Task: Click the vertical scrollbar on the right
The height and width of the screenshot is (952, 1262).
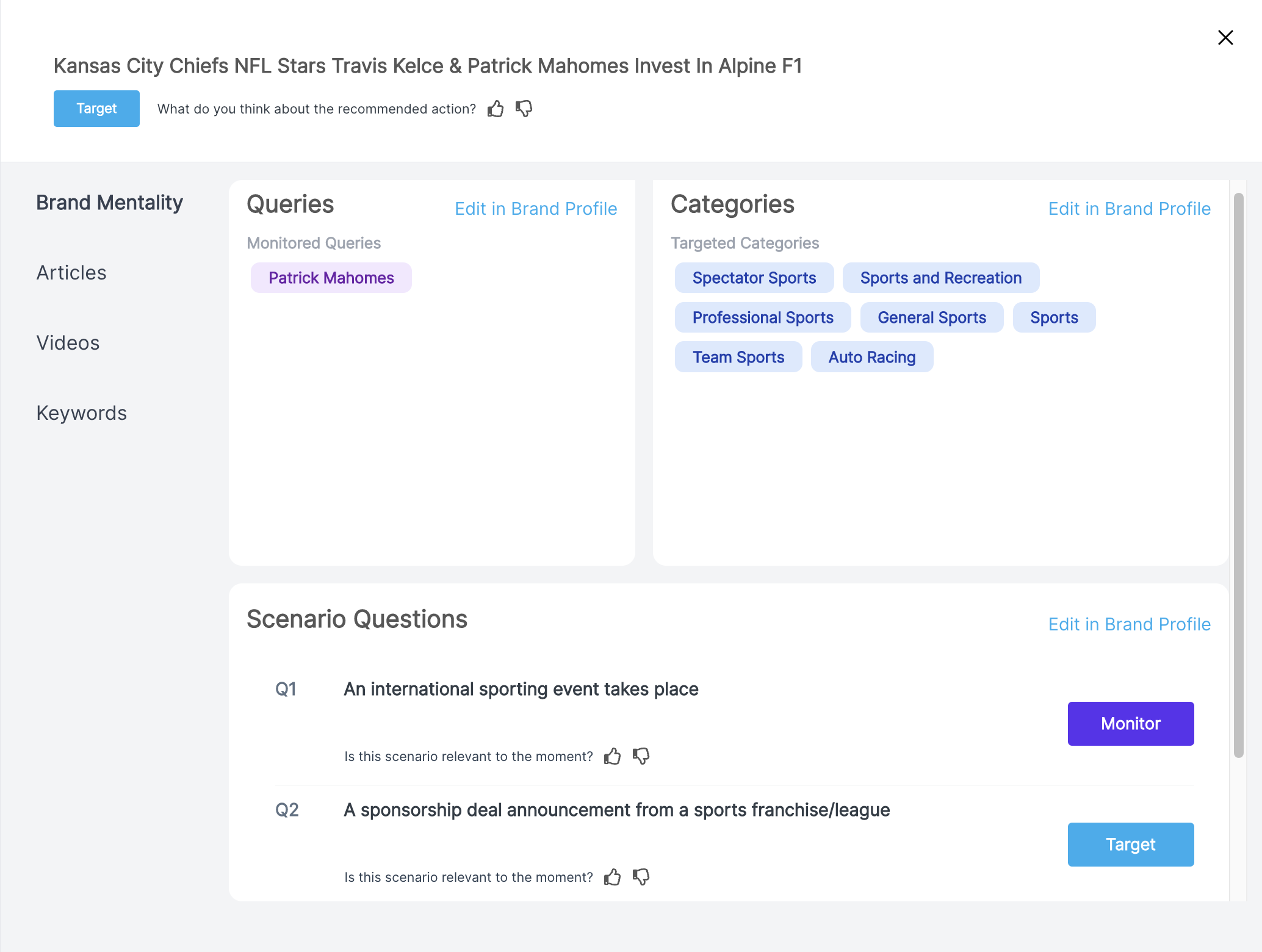Action: point(1238,476)
